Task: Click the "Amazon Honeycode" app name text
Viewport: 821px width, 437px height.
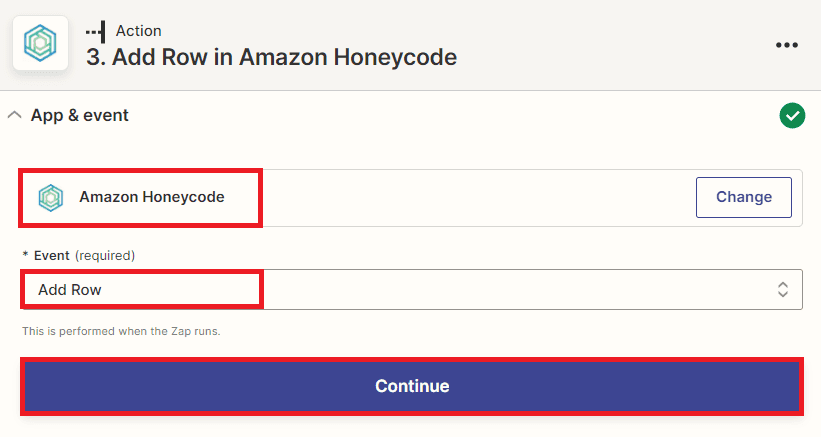Action: [x=152, y=197]
